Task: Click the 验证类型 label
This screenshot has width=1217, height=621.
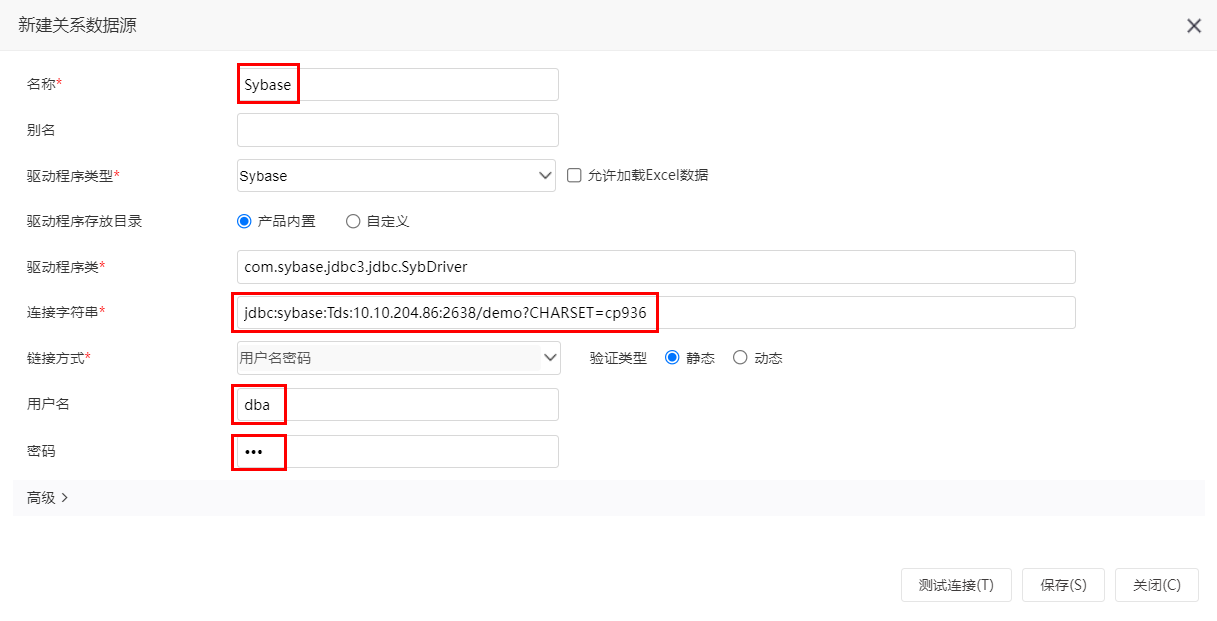Action: tap(618, 357)
